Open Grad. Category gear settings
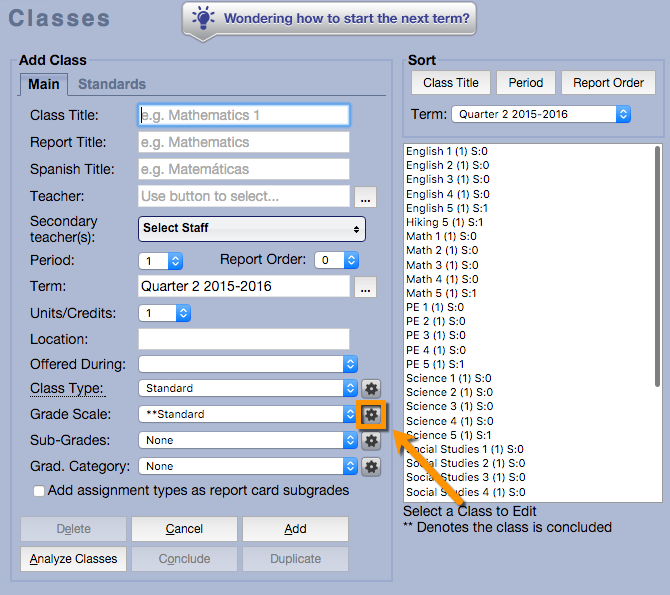Image resolution: width=670 pixels, height=595 pixels. [x=371, y=466]
